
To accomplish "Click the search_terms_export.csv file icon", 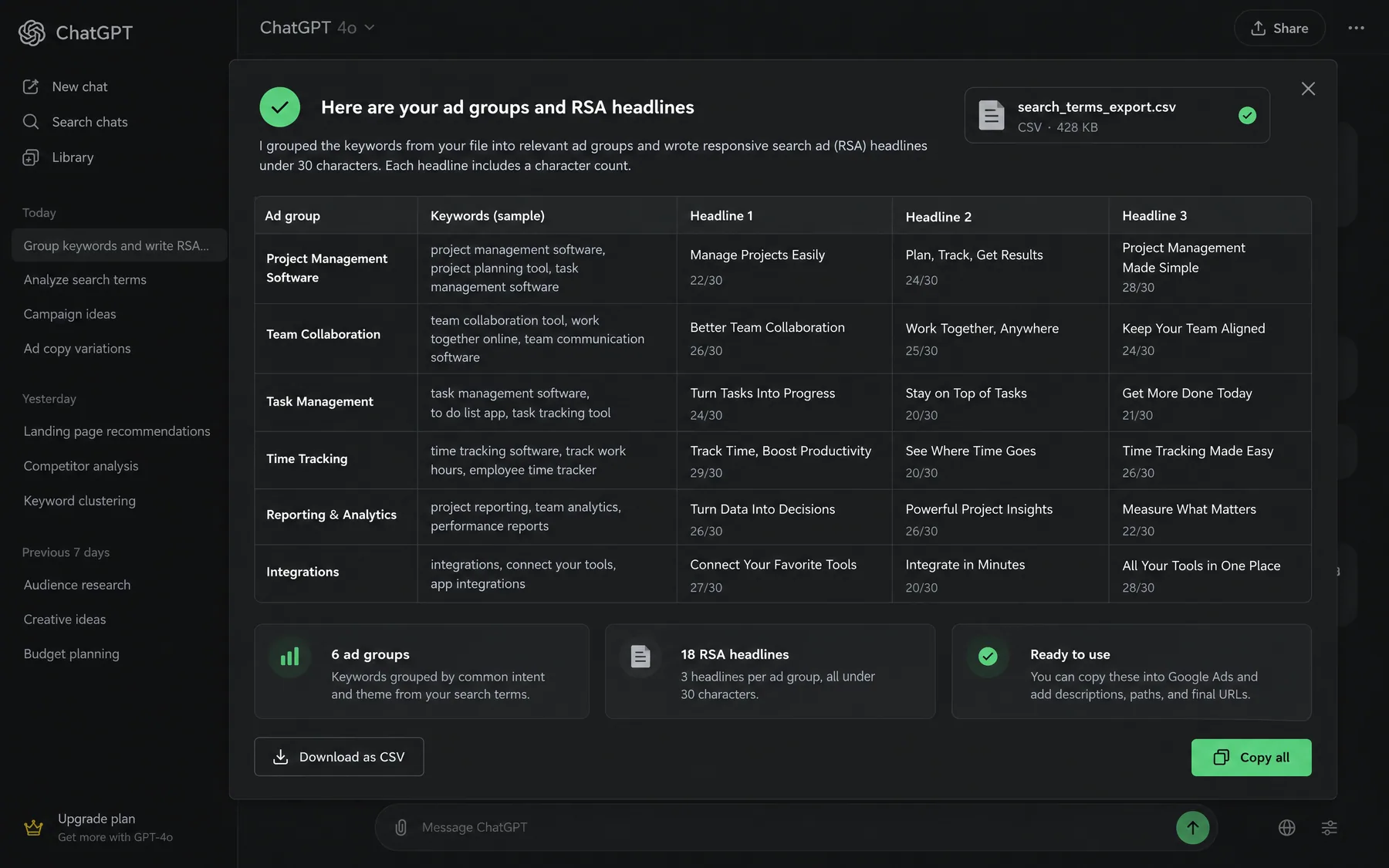I will 992,116.
